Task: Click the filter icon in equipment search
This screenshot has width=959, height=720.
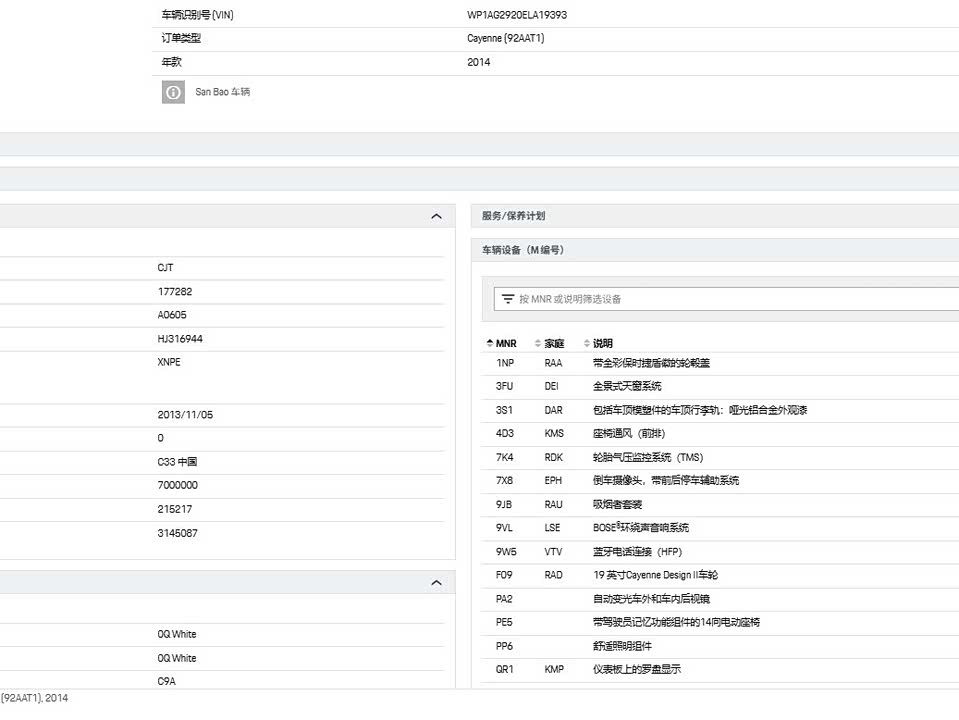Action: 508,299
